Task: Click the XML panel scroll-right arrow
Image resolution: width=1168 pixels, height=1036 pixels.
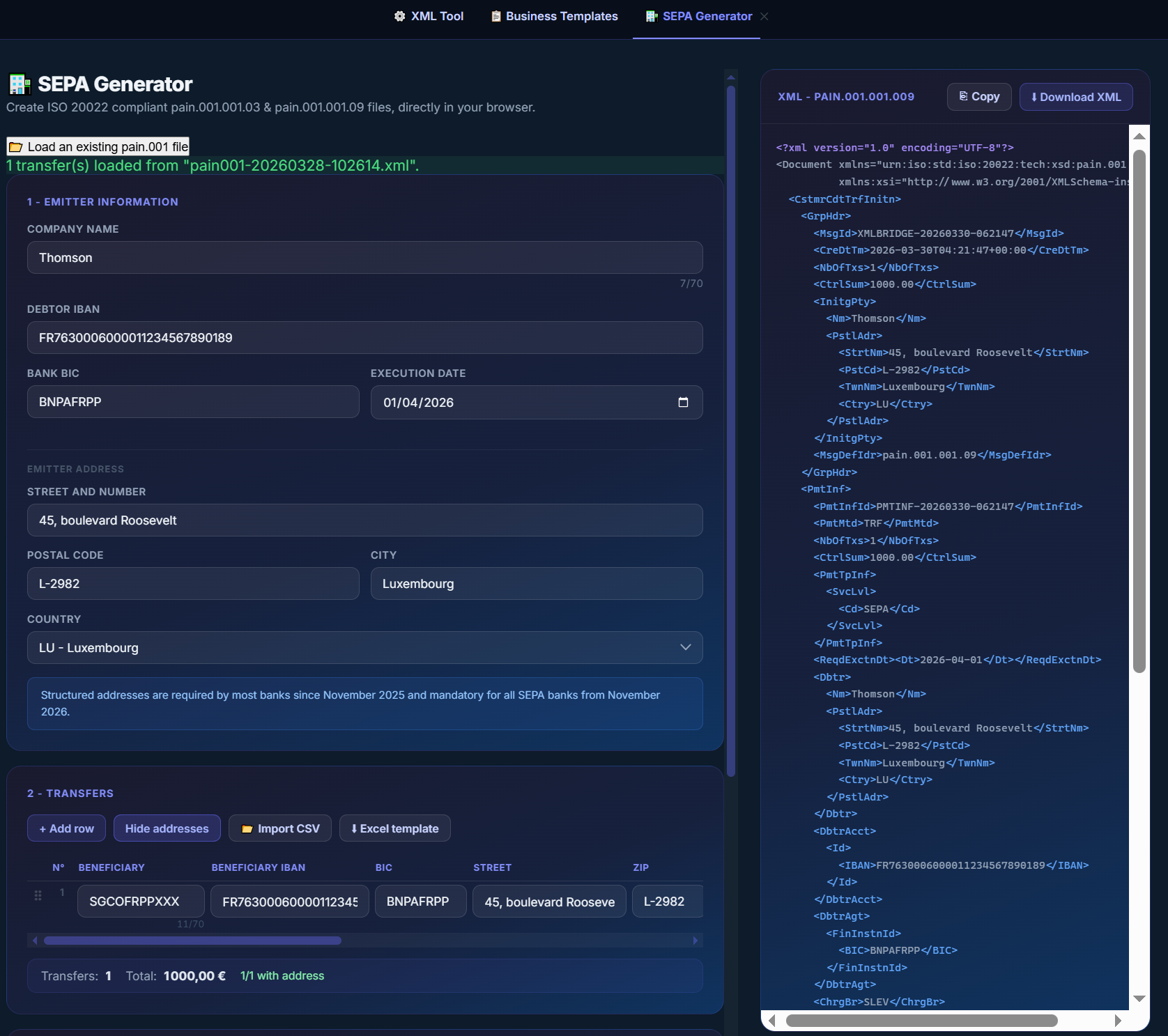Action: [1118, 1021]
